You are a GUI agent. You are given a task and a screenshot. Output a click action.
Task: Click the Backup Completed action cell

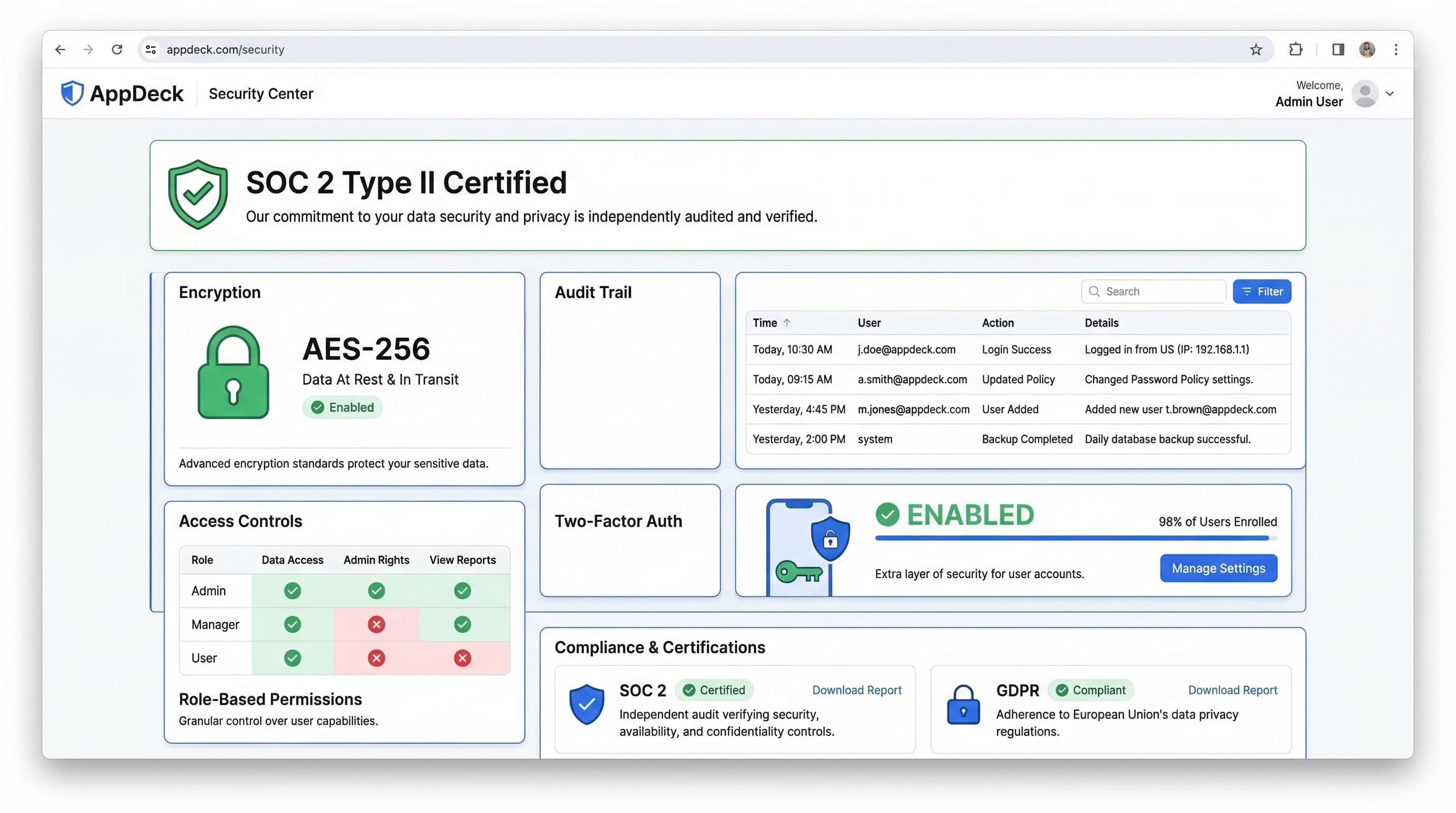[1027, 439]
